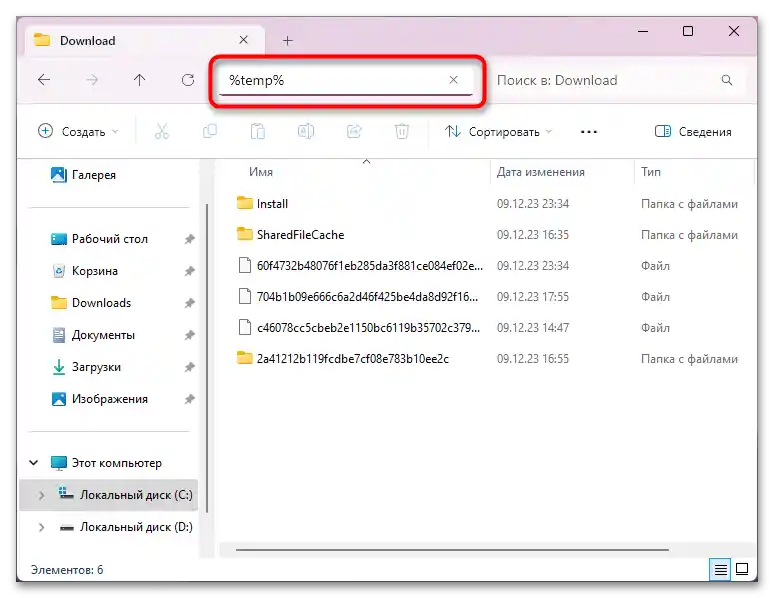The width and height of the screenshot is (774, 598).
Task: Close the Download tab
Action: pos(243,40)
